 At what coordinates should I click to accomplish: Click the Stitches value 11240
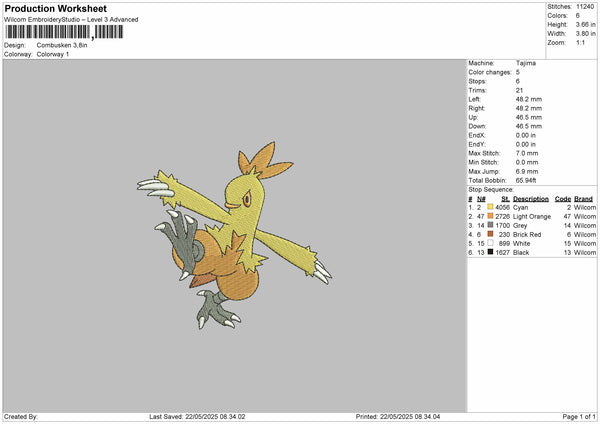[585, 7]
